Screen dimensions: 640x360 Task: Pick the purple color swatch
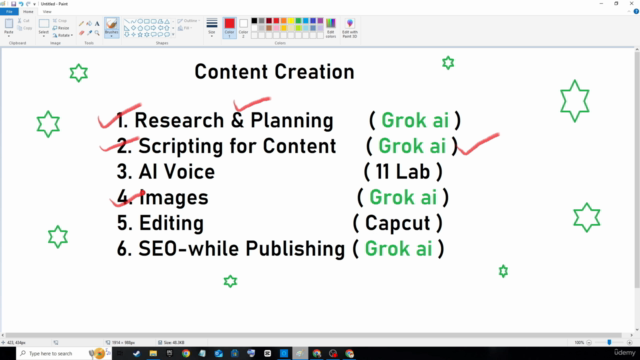[320, 21]
